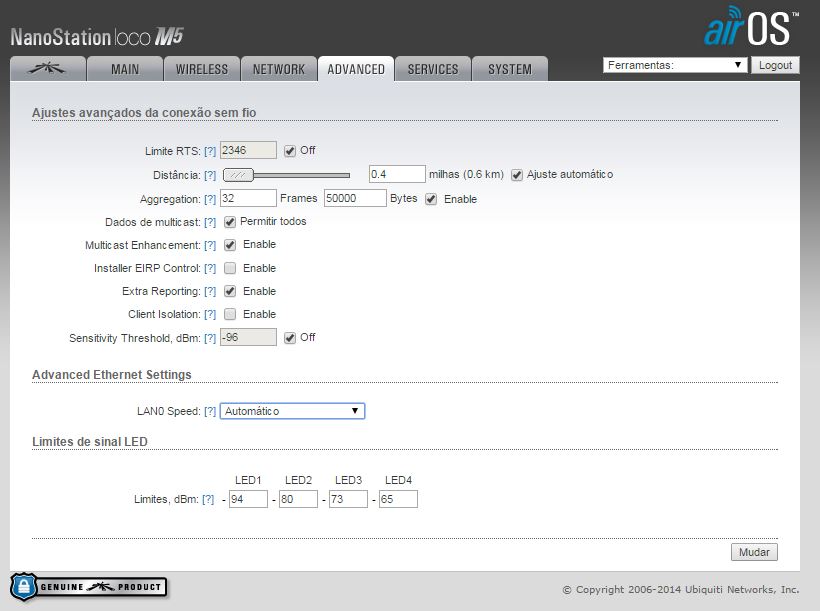
Task: Open help for Client Isolation
Action: tap(210, 314)
